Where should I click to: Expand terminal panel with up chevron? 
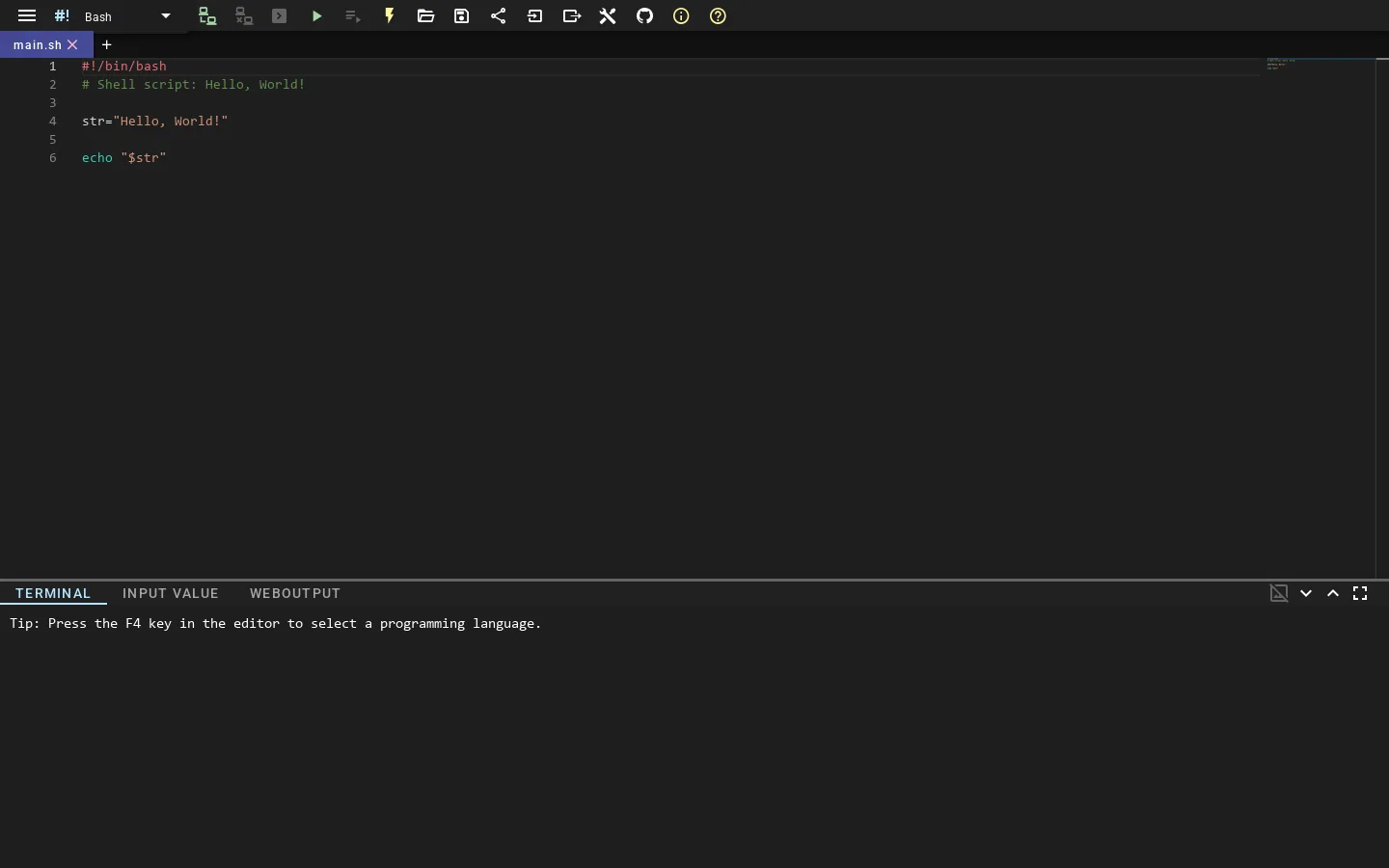[x=1334, y=594]
